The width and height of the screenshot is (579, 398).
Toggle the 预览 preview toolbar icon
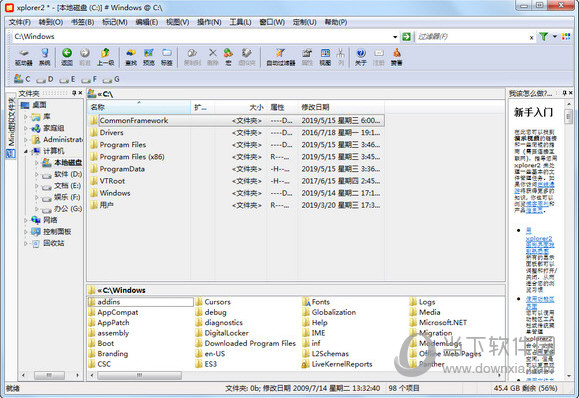(149, 56)
